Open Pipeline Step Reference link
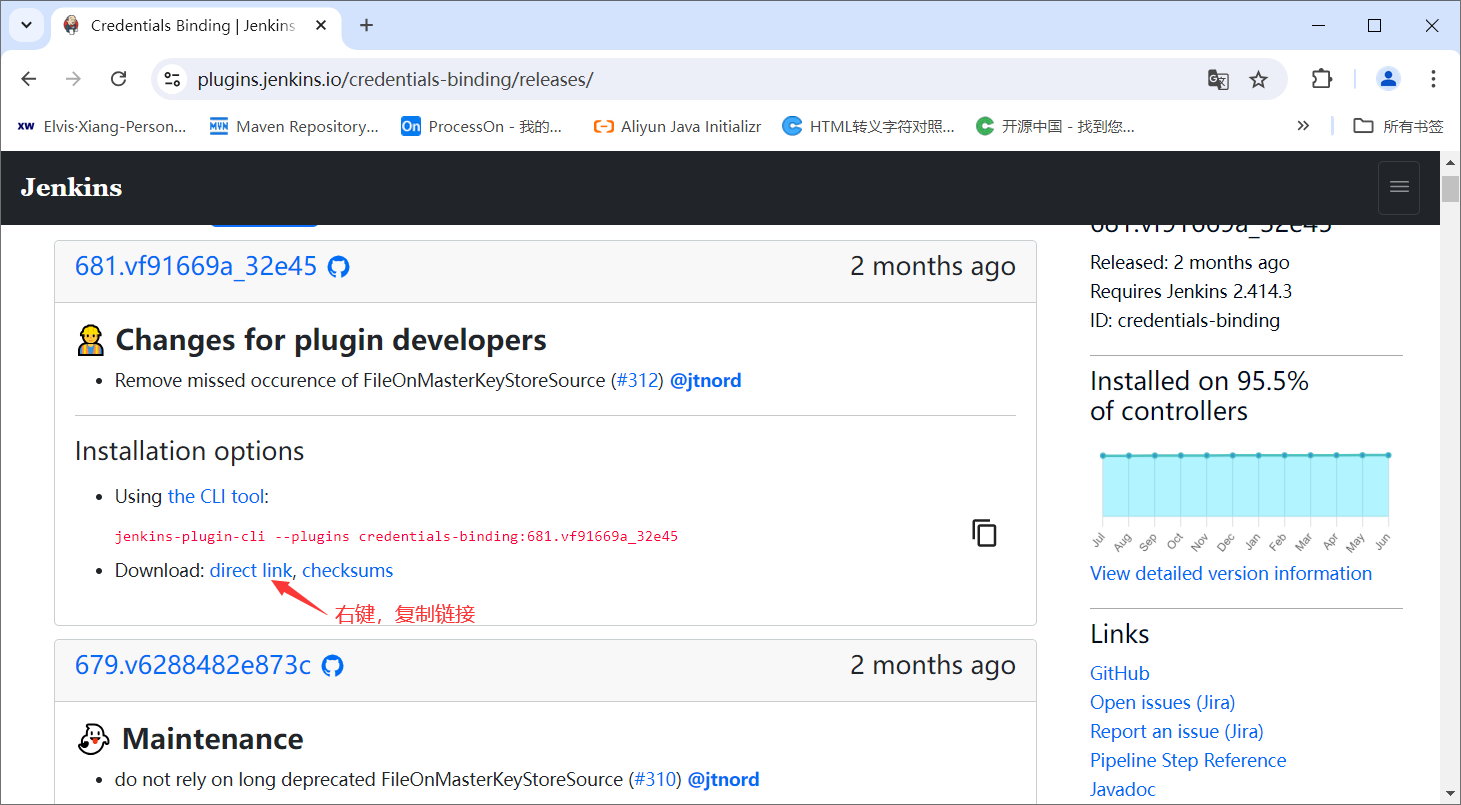 click(1188, 760)
